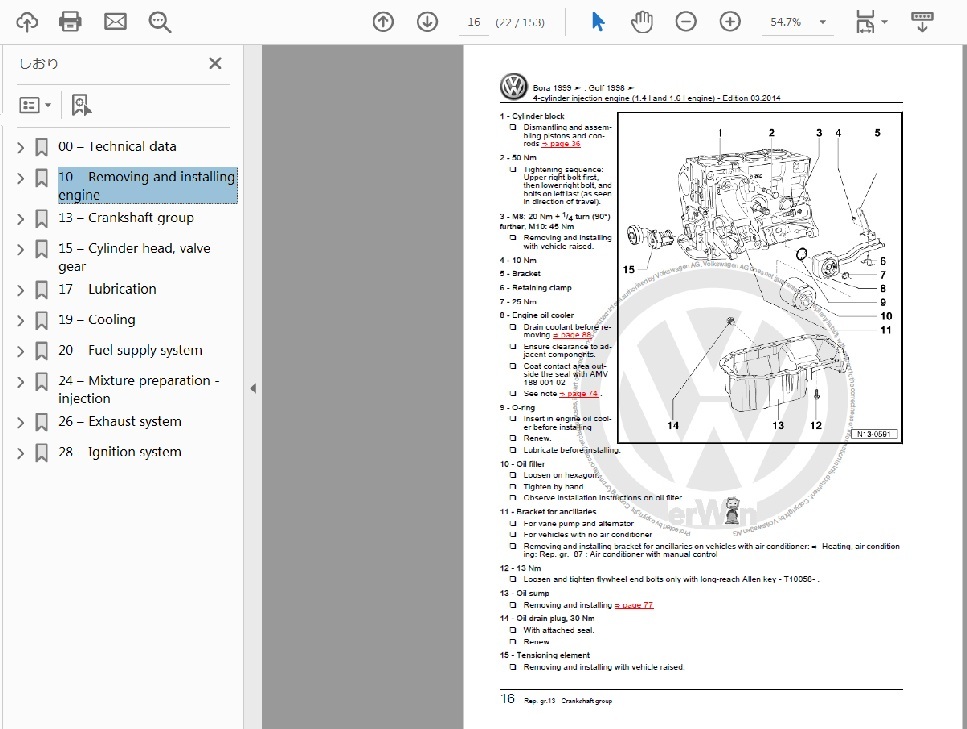Open the fit page options dropdown arrow

tap(884, 22)
